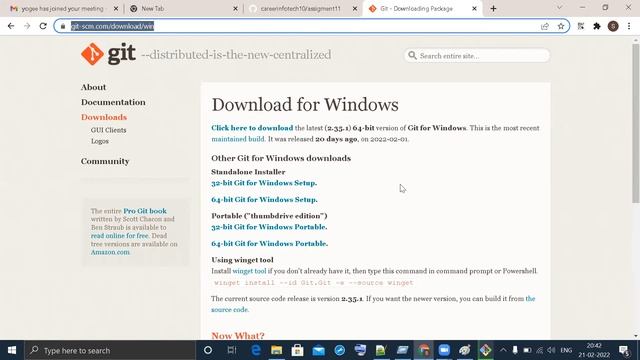The image size is (640, 360).
Task: Click the toolbar icon left of the Extensions puzzle
Action: [581, 26]
